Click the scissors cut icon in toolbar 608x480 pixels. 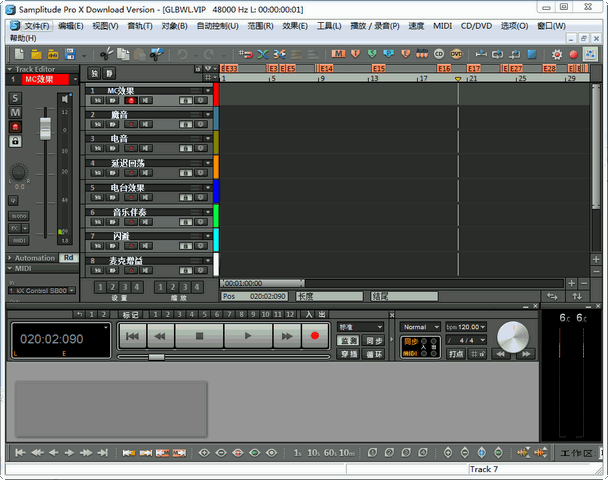[x=106, y=54]
